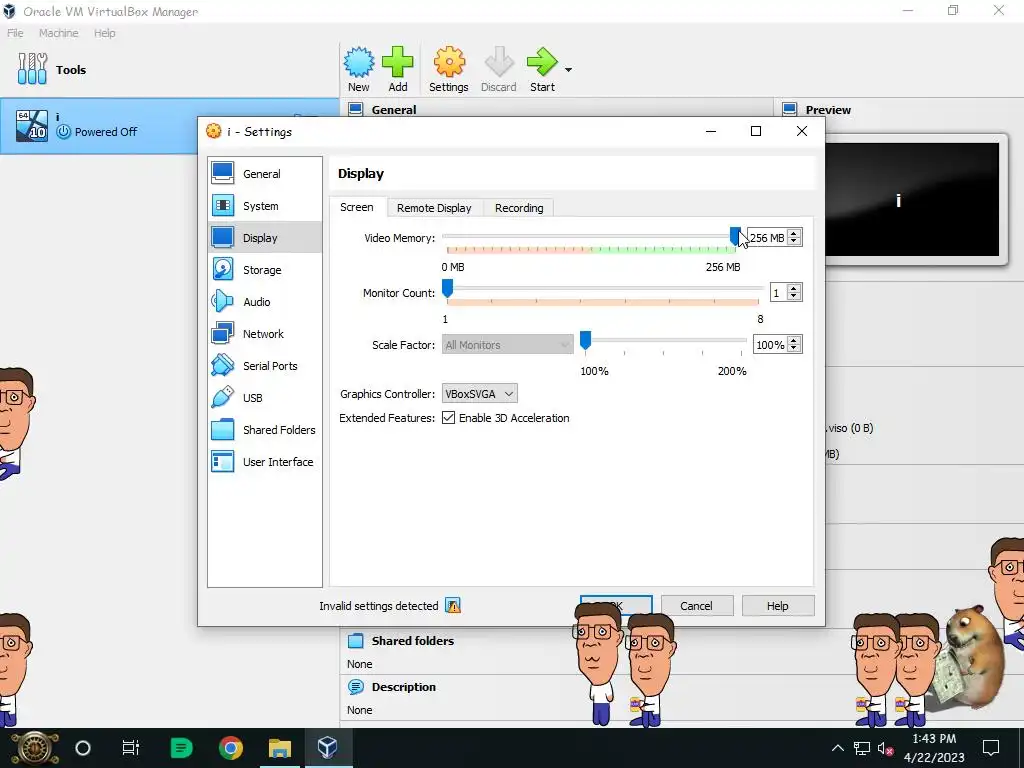
Task: Open the User Interface settings category
Action: (264, 462)
